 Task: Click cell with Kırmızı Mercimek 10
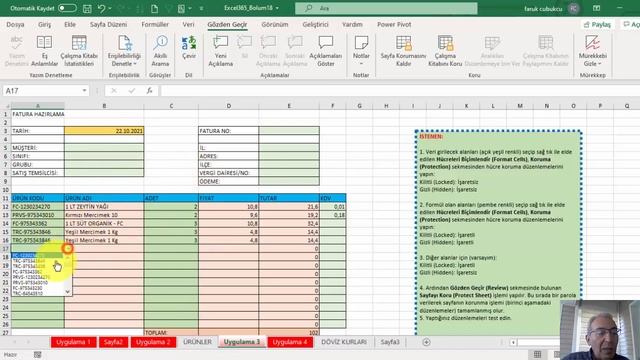(104, 215)
